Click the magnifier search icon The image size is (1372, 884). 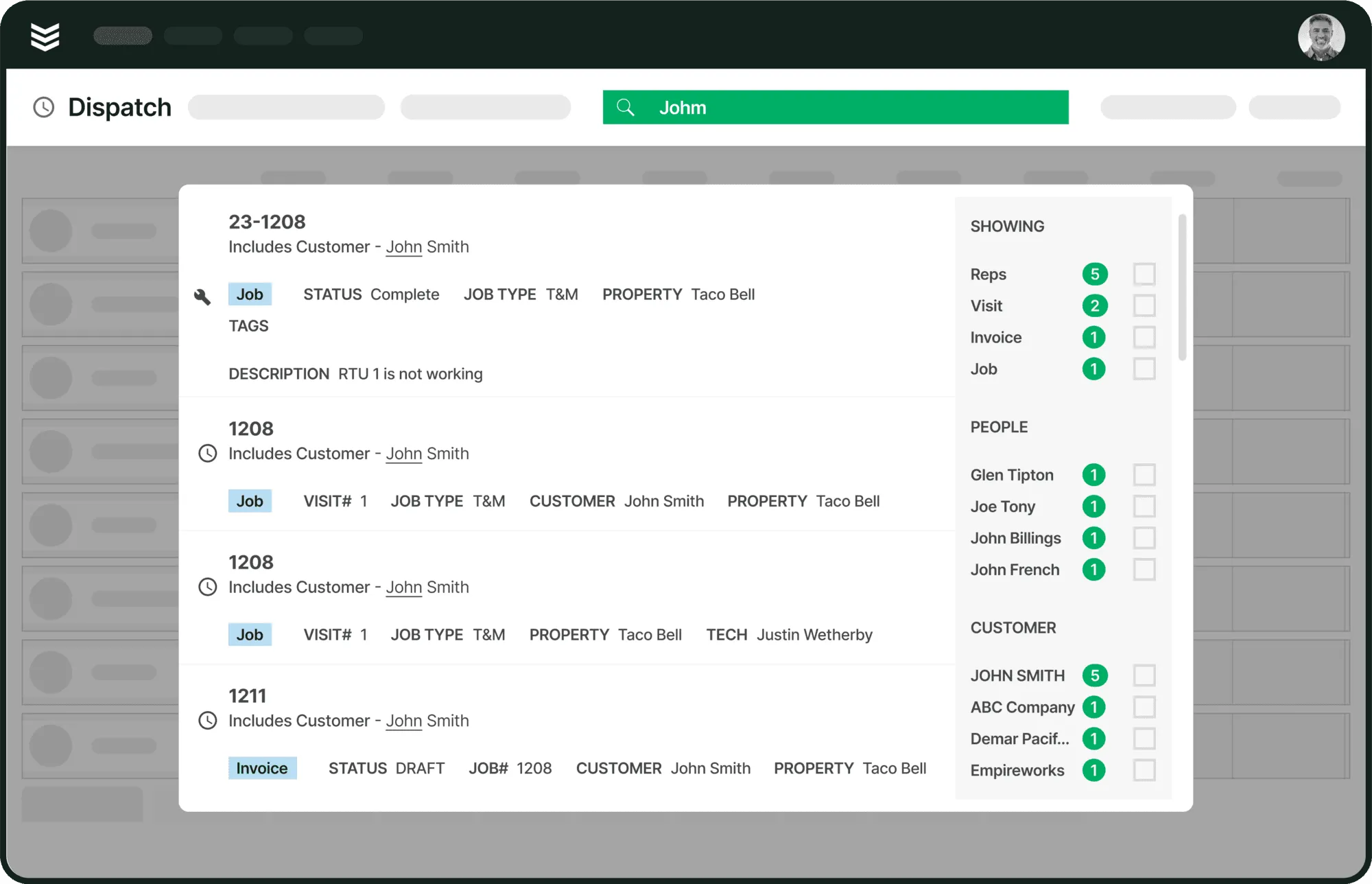tap(625, 107)
